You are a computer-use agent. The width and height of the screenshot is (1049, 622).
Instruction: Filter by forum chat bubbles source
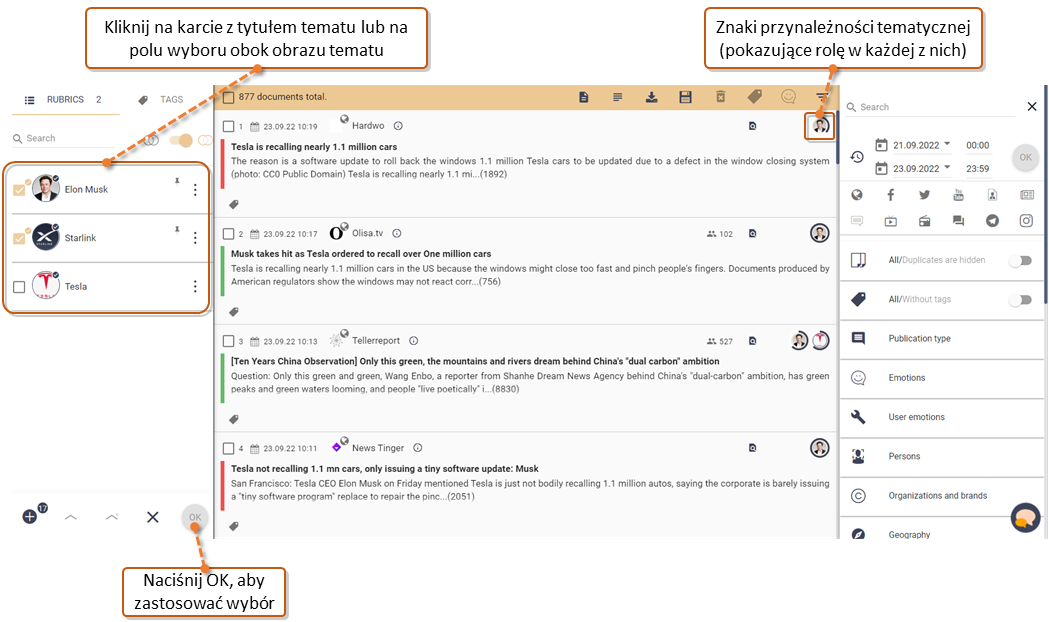tap(958, 221)
